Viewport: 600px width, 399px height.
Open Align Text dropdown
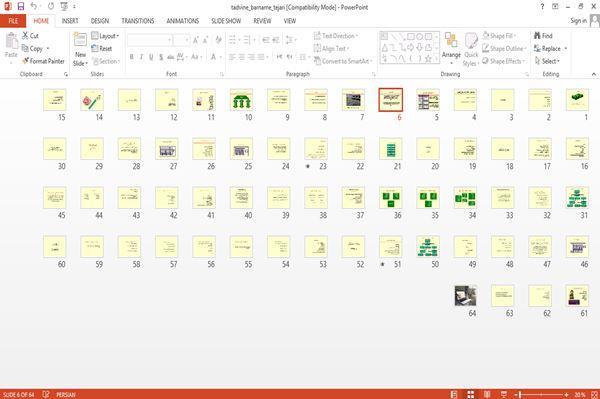pos(331,49)
